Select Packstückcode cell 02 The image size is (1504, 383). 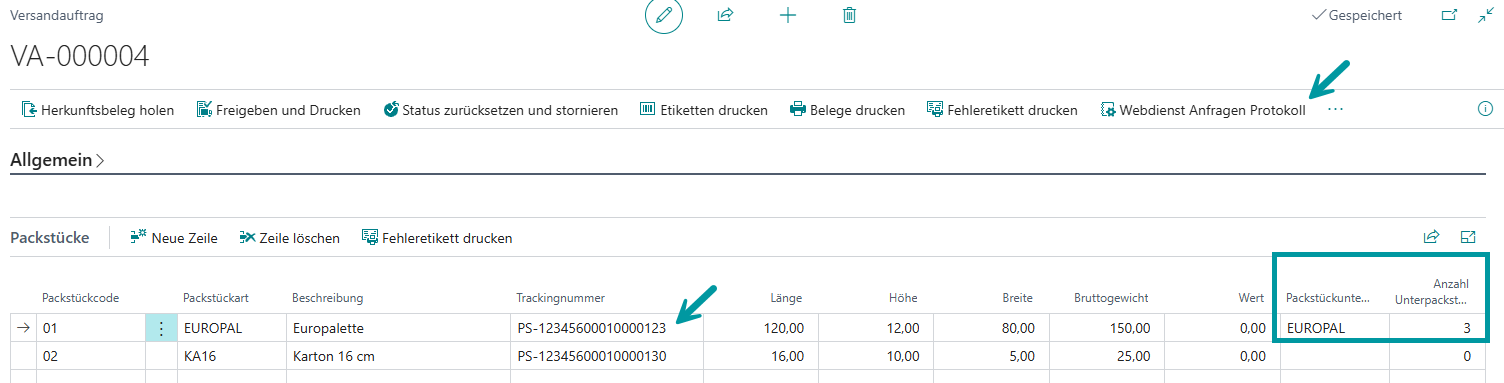click(x=90, y=356)
